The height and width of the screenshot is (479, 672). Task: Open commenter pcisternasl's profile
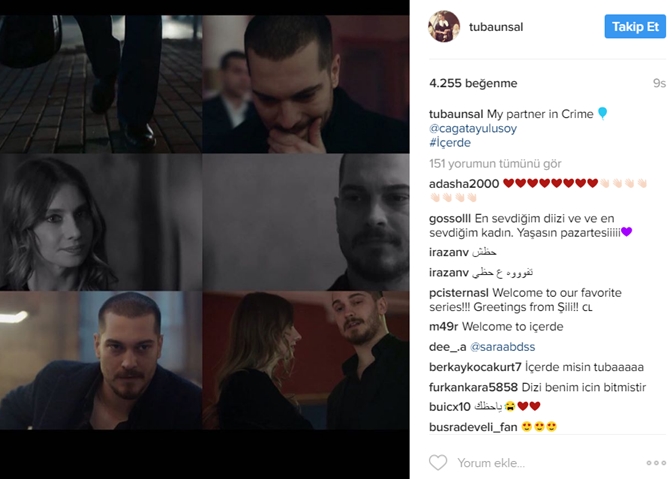click(x=459, y=293)
